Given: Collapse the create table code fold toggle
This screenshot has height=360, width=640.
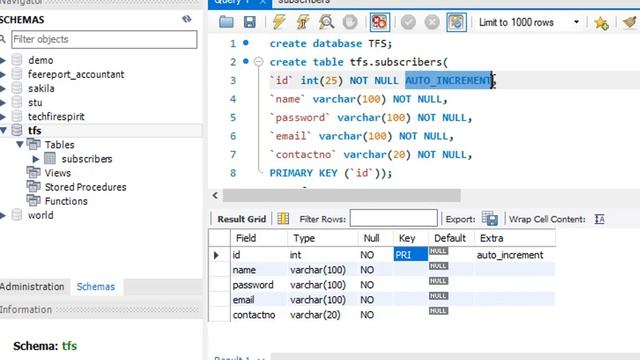Looking at the screenshot, I should (x=258, y=62).
